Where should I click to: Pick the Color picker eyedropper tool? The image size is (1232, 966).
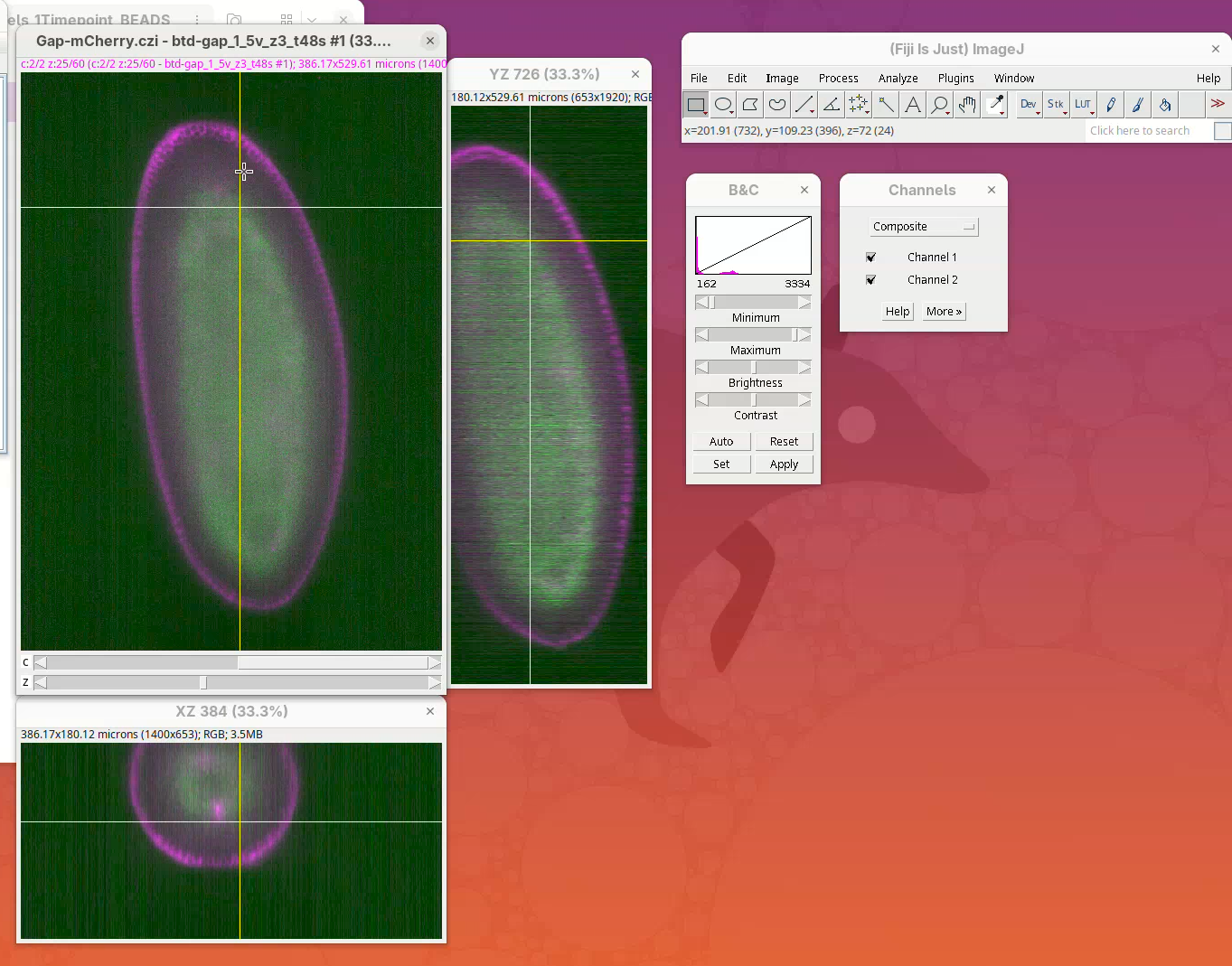[x=996, y=105]
